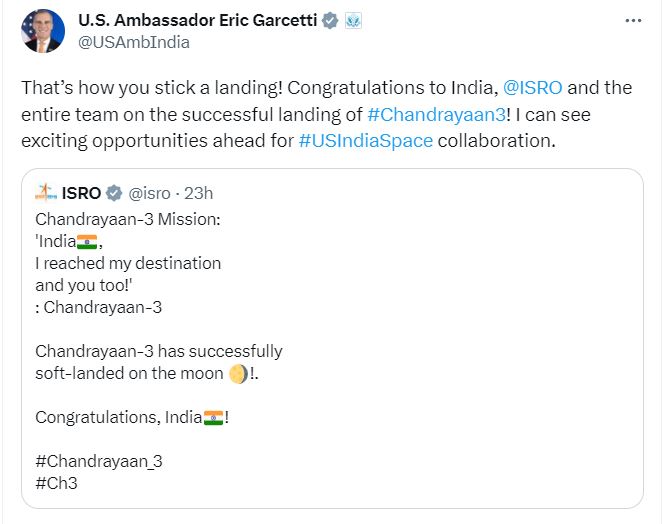Open the @USAmbIndia handle
The image size is (666, 524).
(133, 42)
